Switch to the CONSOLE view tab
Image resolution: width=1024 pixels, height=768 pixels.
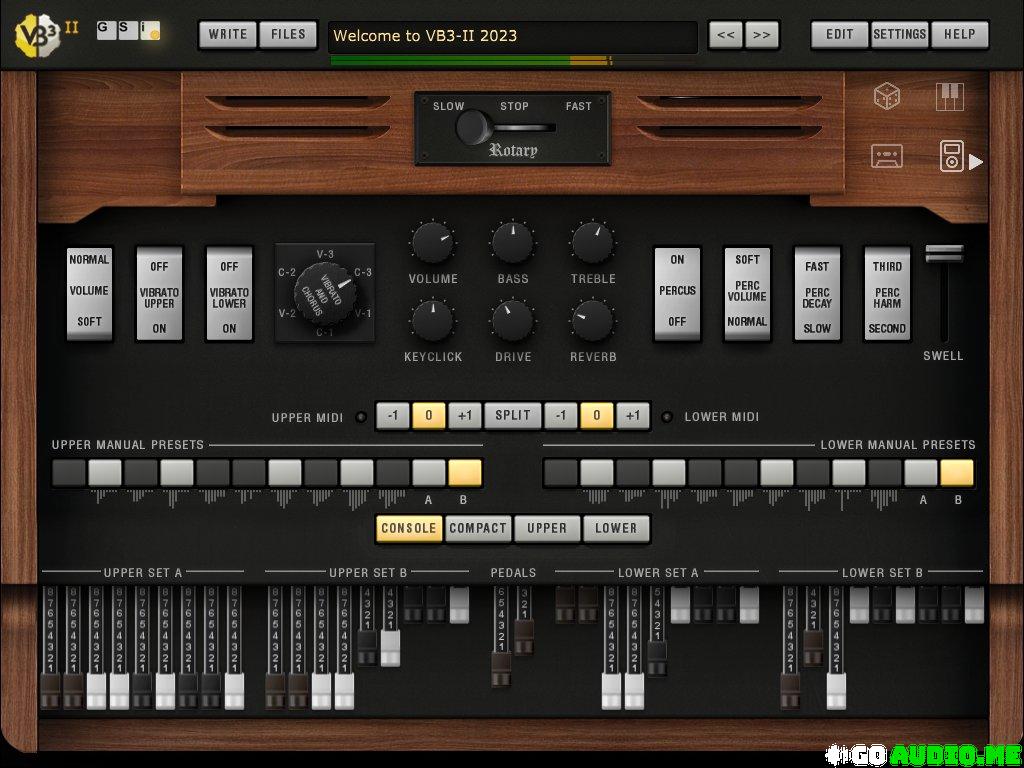409,528
